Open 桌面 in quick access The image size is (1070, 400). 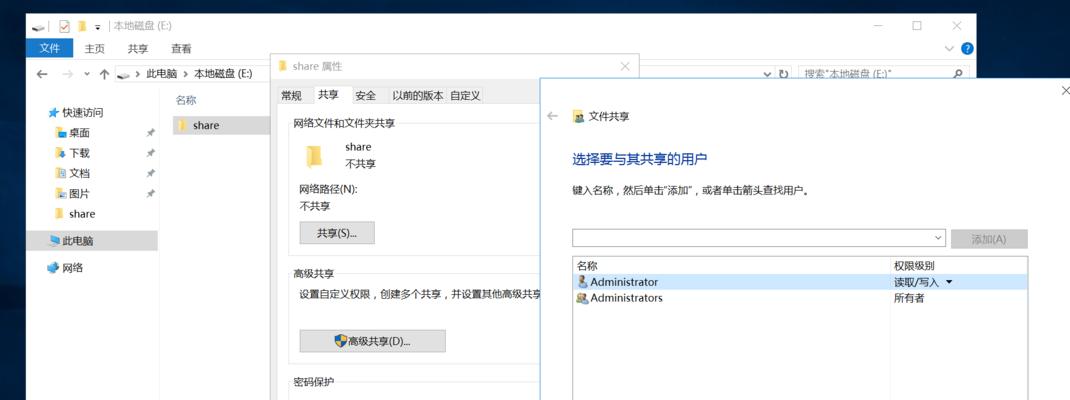tap(79, 133)
